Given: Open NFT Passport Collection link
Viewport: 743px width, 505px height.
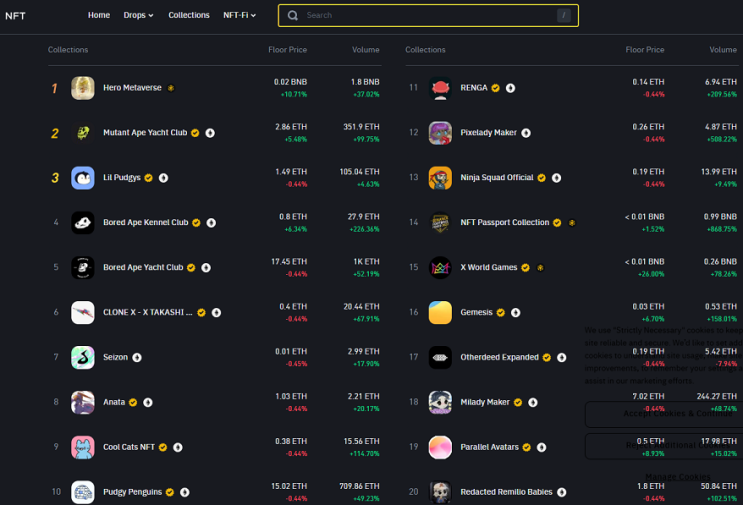Looking at the screenshot, I should (x=505, y=223).
